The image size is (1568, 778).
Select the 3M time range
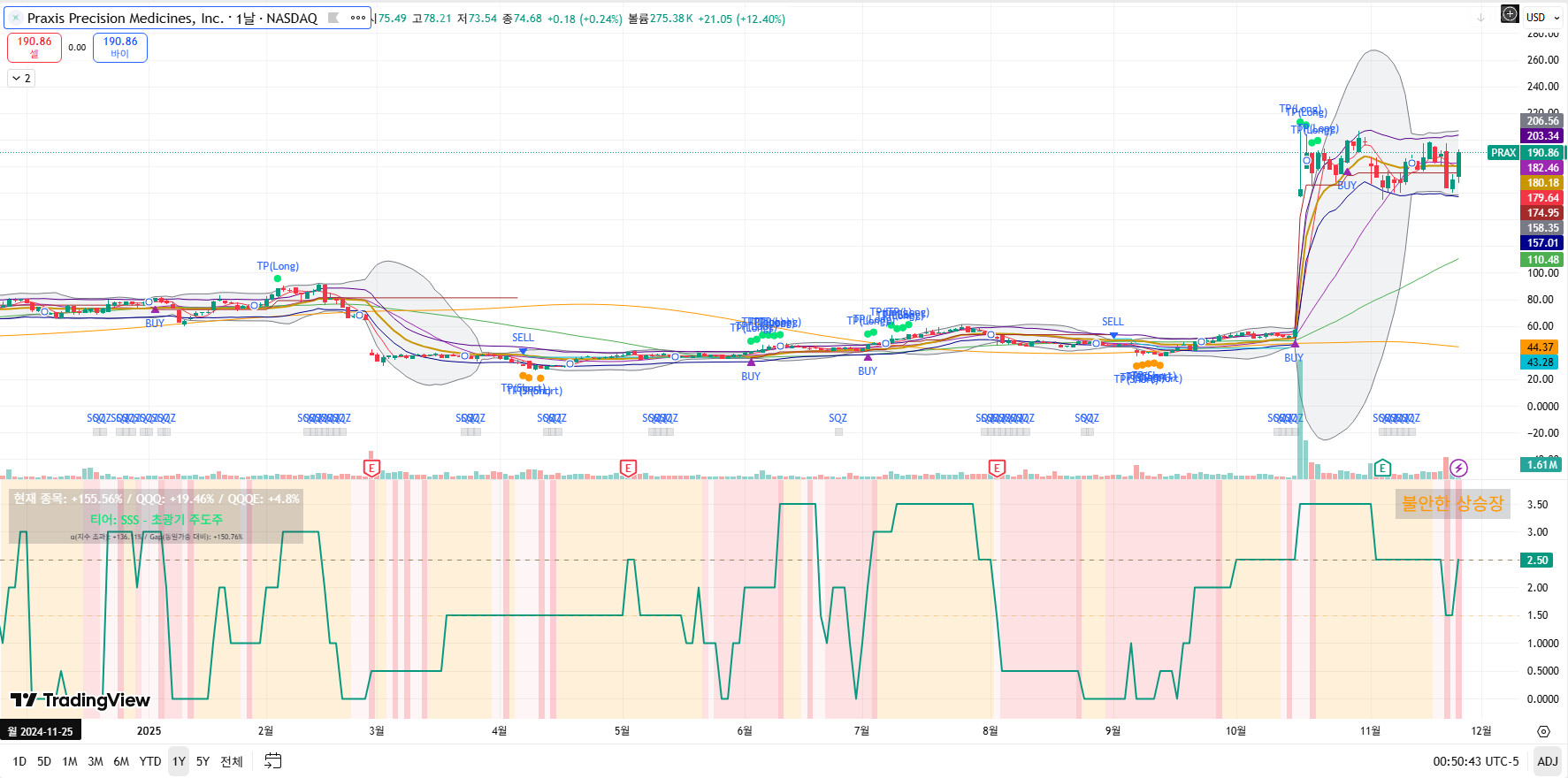point(96,761)
